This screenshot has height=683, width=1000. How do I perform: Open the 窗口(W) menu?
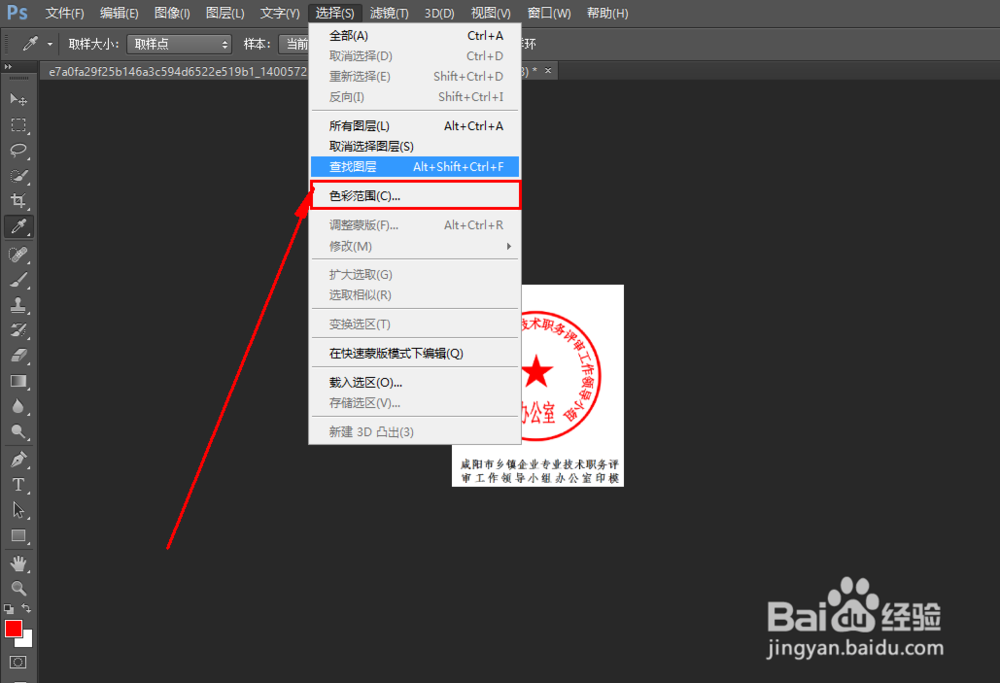[x=549, y=13]
